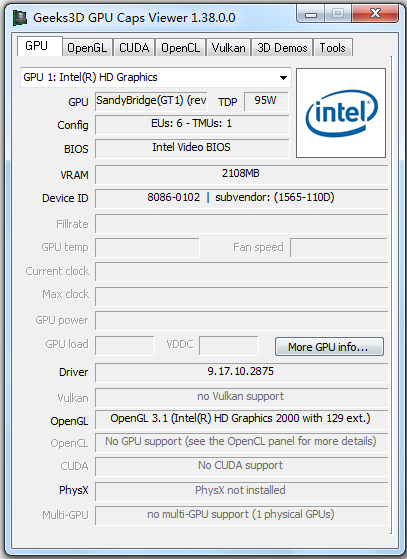This screenshot has width=407, height=559.
Task: Click the 'BIOS' label
Action: [76, 149]
